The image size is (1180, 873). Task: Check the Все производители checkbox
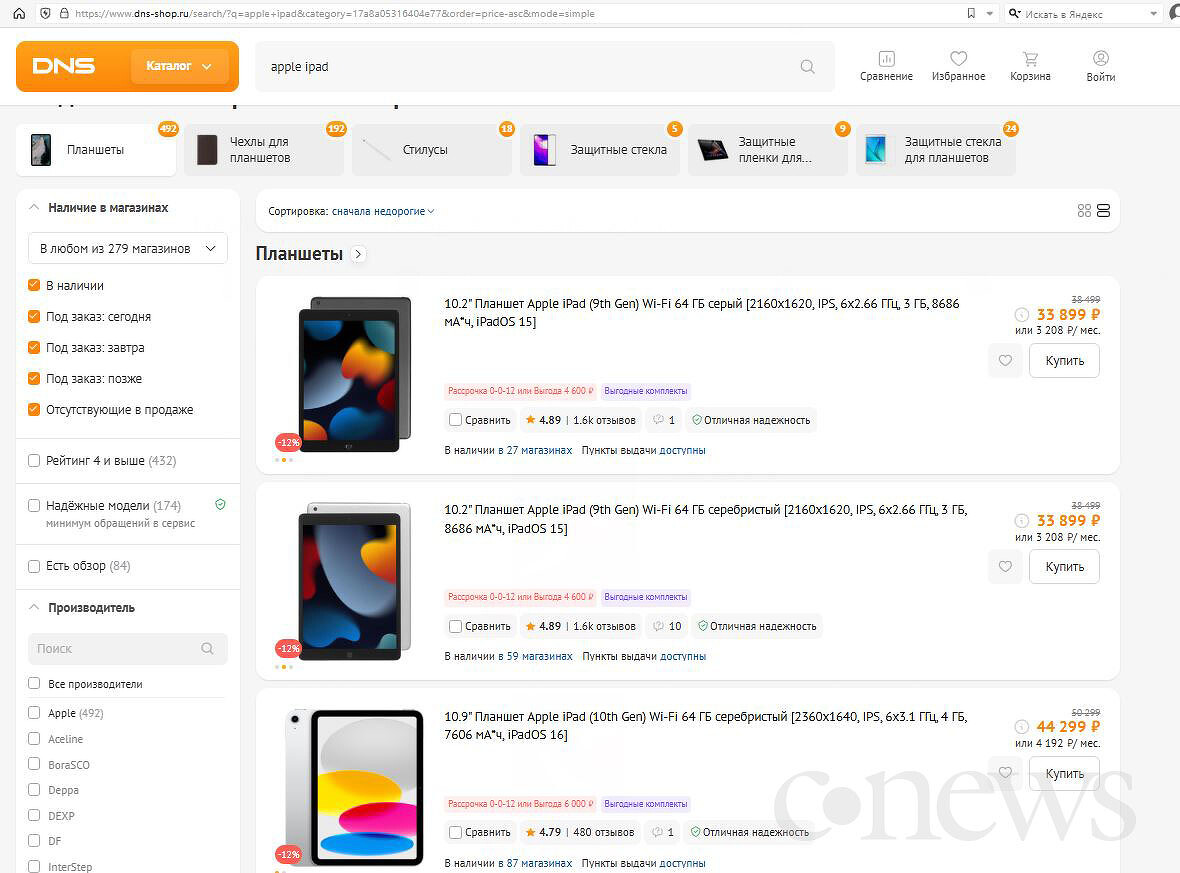point(34,683)
